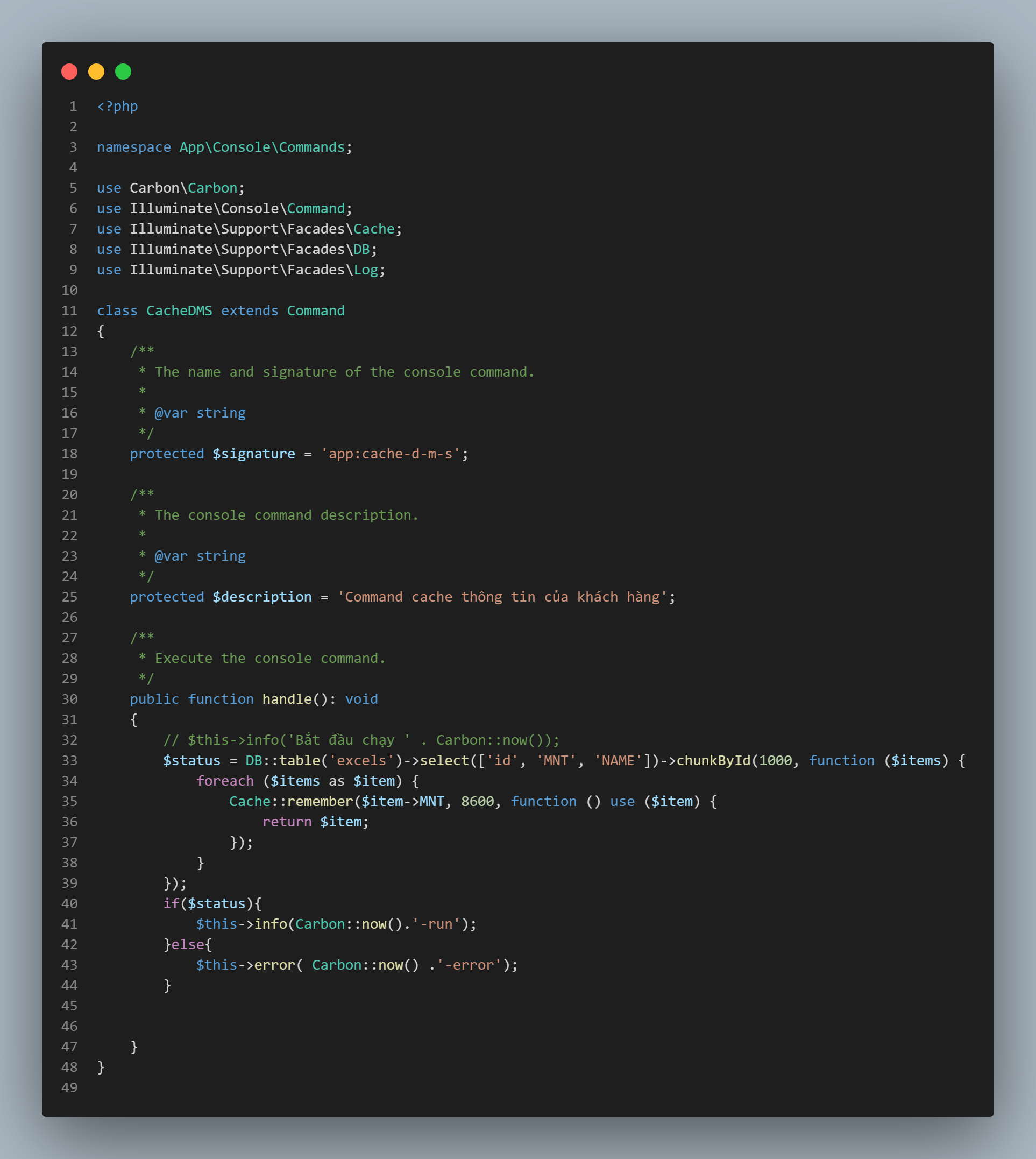Click '$status' variable on line 33
The height and width of the screenshot is (1159, 1036).
[192, 761]
